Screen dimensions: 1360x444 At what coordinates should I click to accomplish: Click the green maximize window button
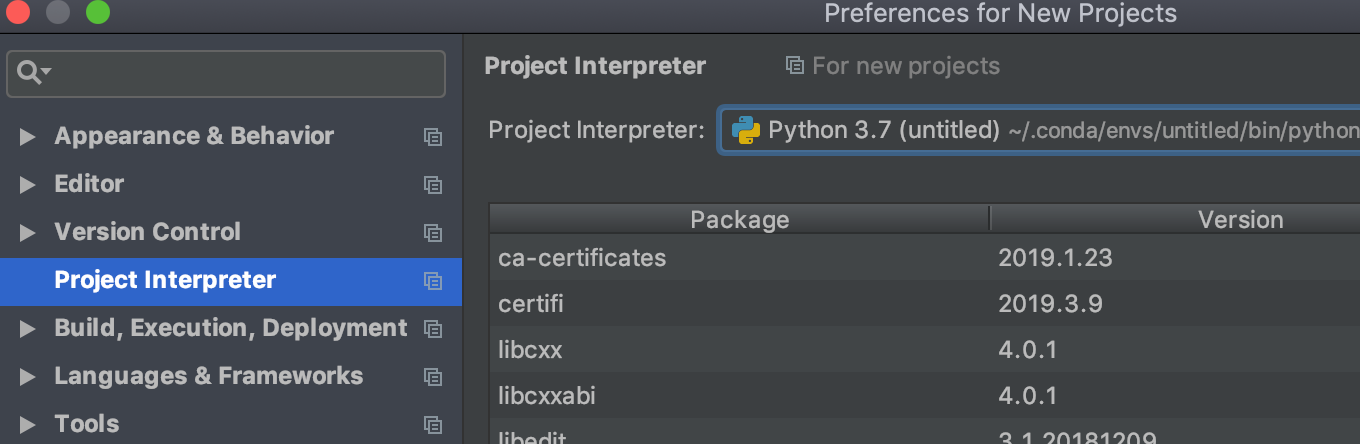[x=97, y=13]
